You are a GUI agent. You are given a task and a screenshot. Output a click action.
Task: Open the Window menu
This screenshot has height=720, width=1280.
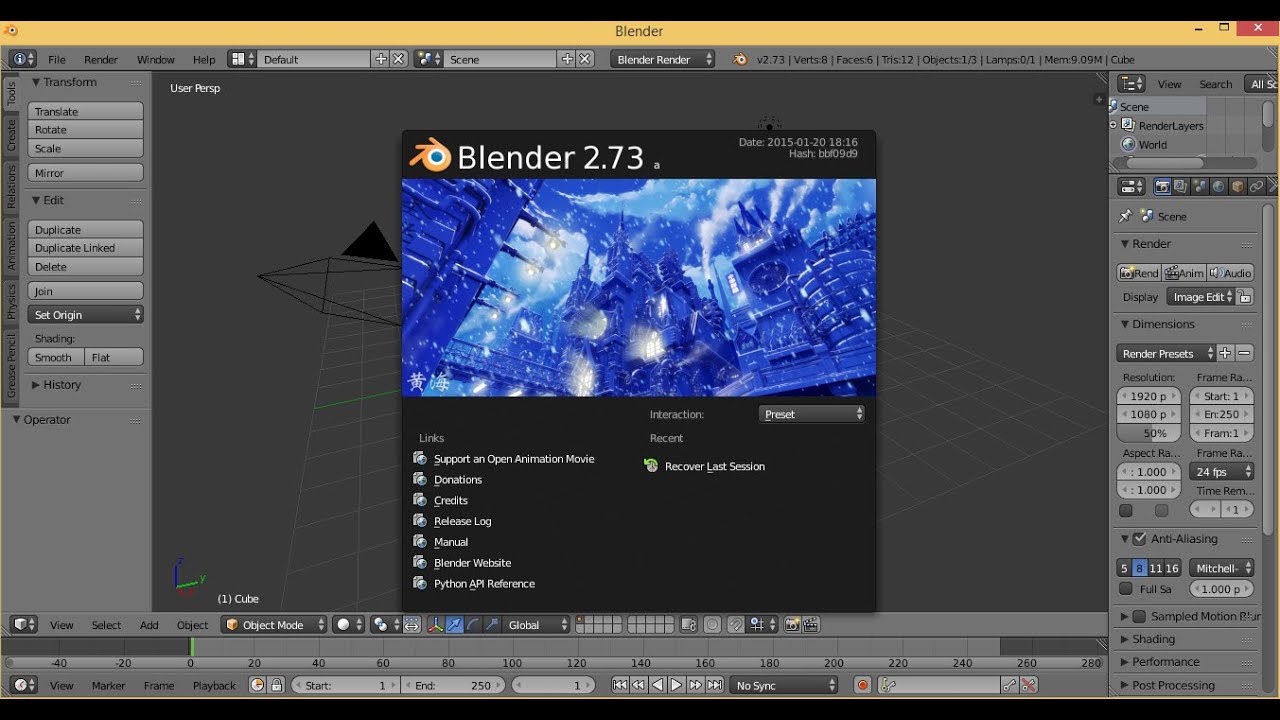pyautogui.click(x=156, y=60)
